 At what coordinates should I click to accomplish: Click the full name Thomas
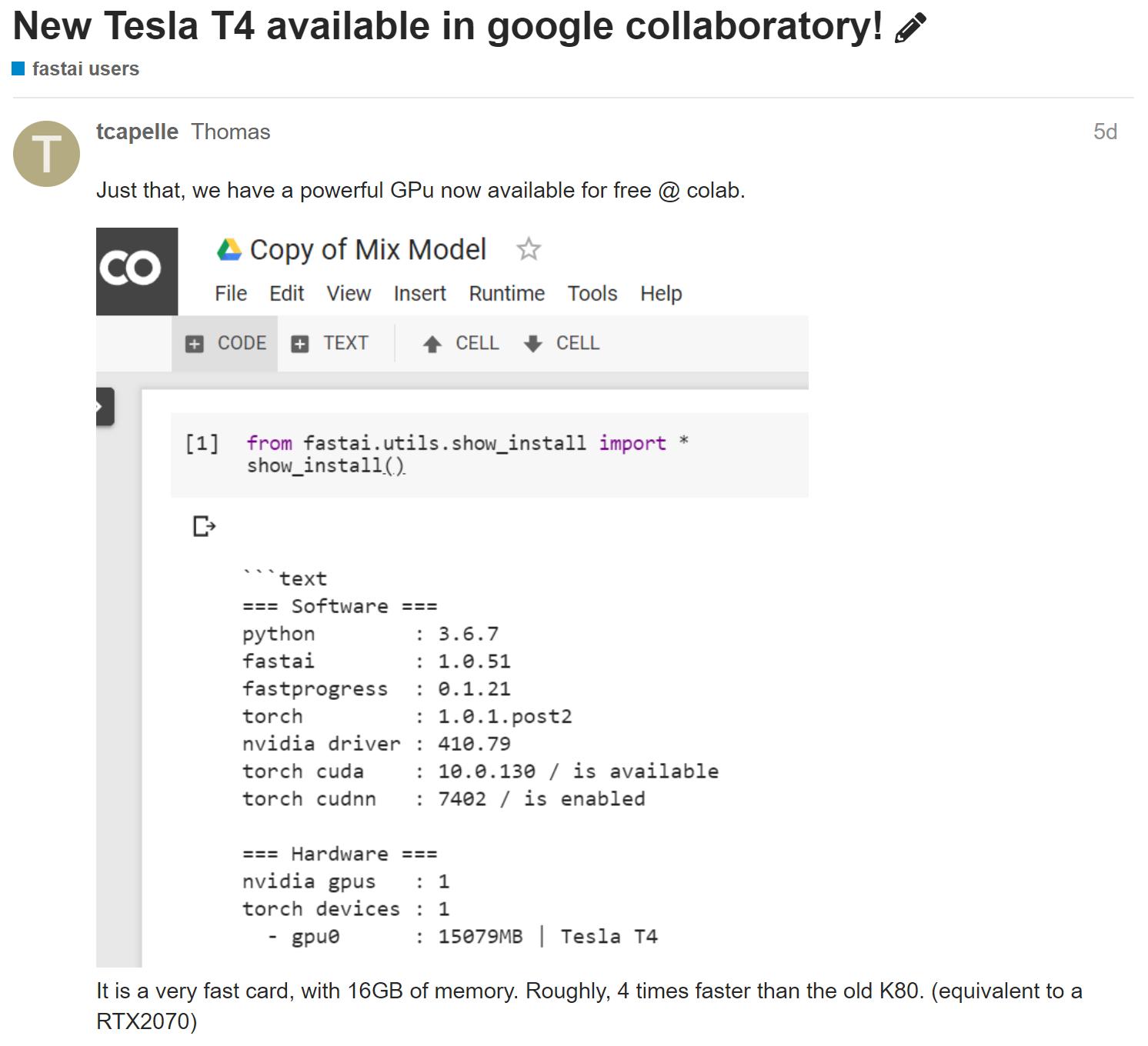(231, 132)
